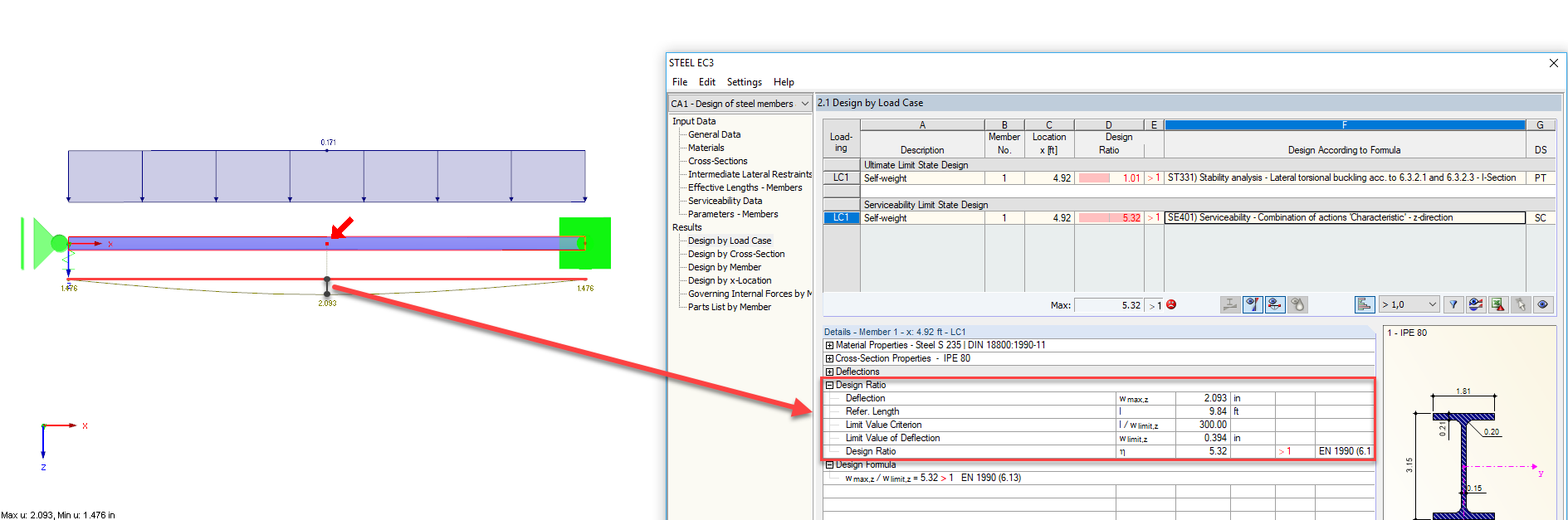
Task: Select General Data in the navigator
Action: point(715,134)
